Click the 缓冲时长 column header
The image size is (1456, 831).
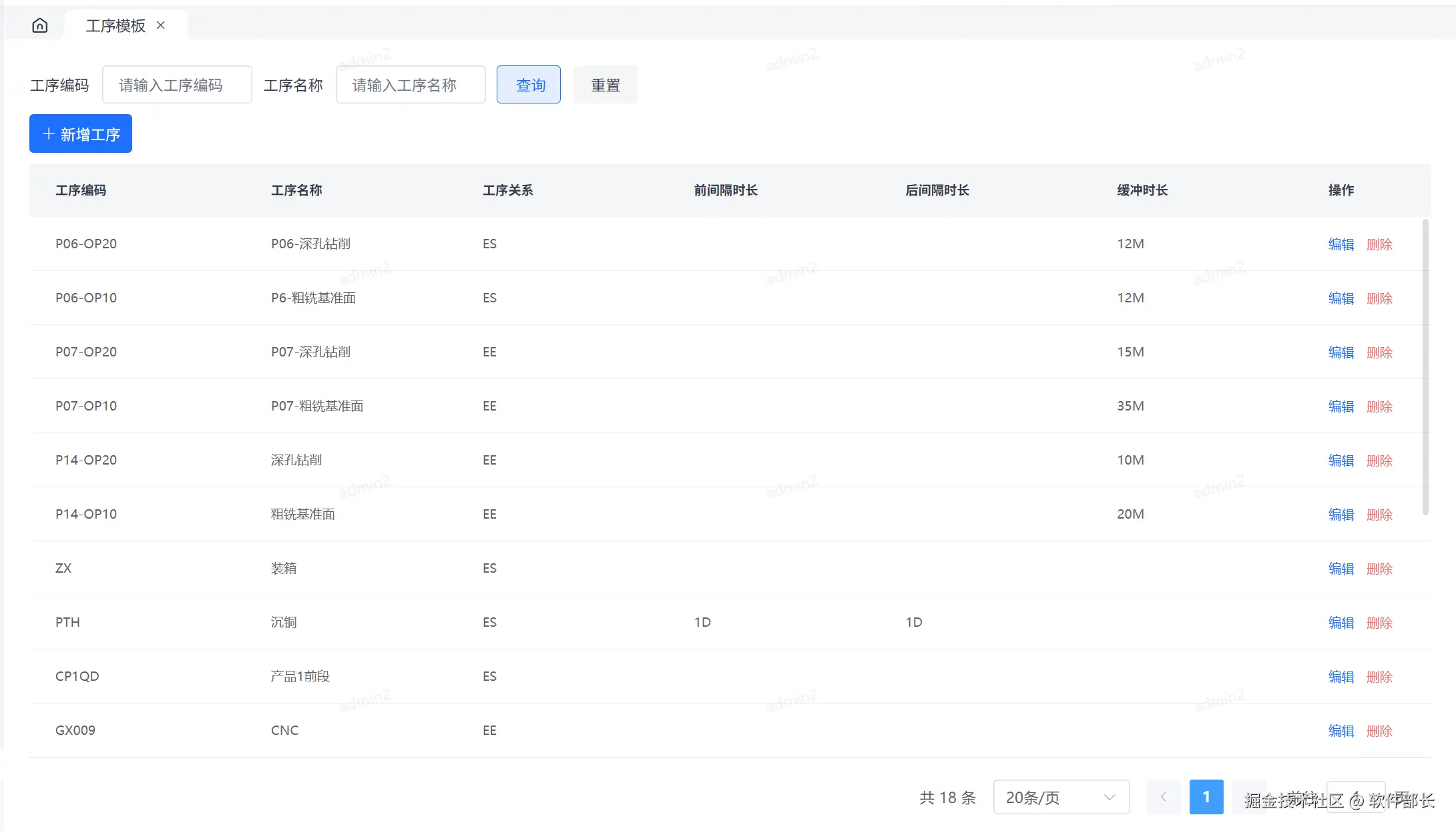tap(1142, 190)
